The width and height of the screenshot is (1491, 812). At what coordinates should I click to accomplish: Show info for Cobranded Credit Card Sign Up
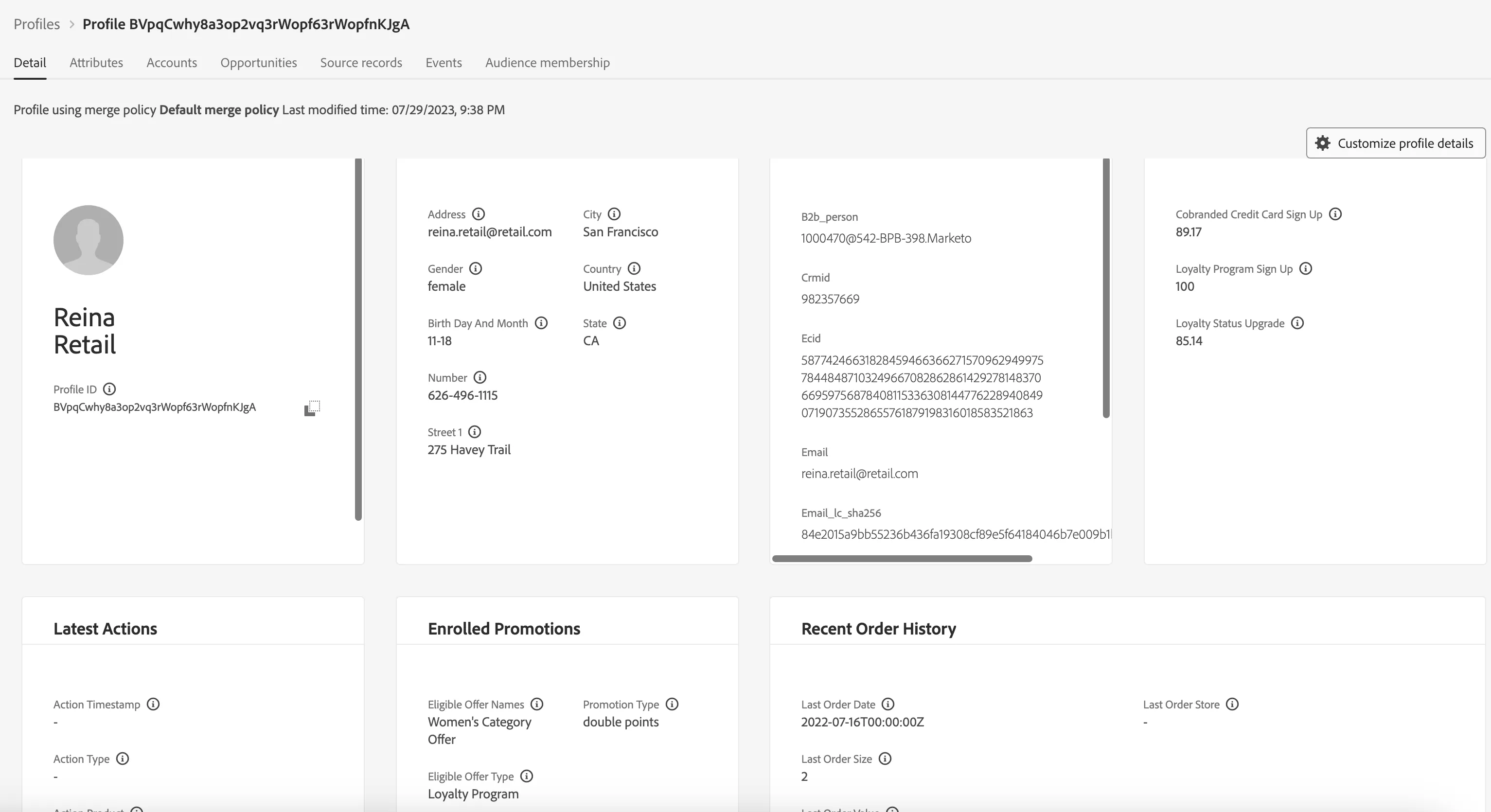coord(1335,214)
